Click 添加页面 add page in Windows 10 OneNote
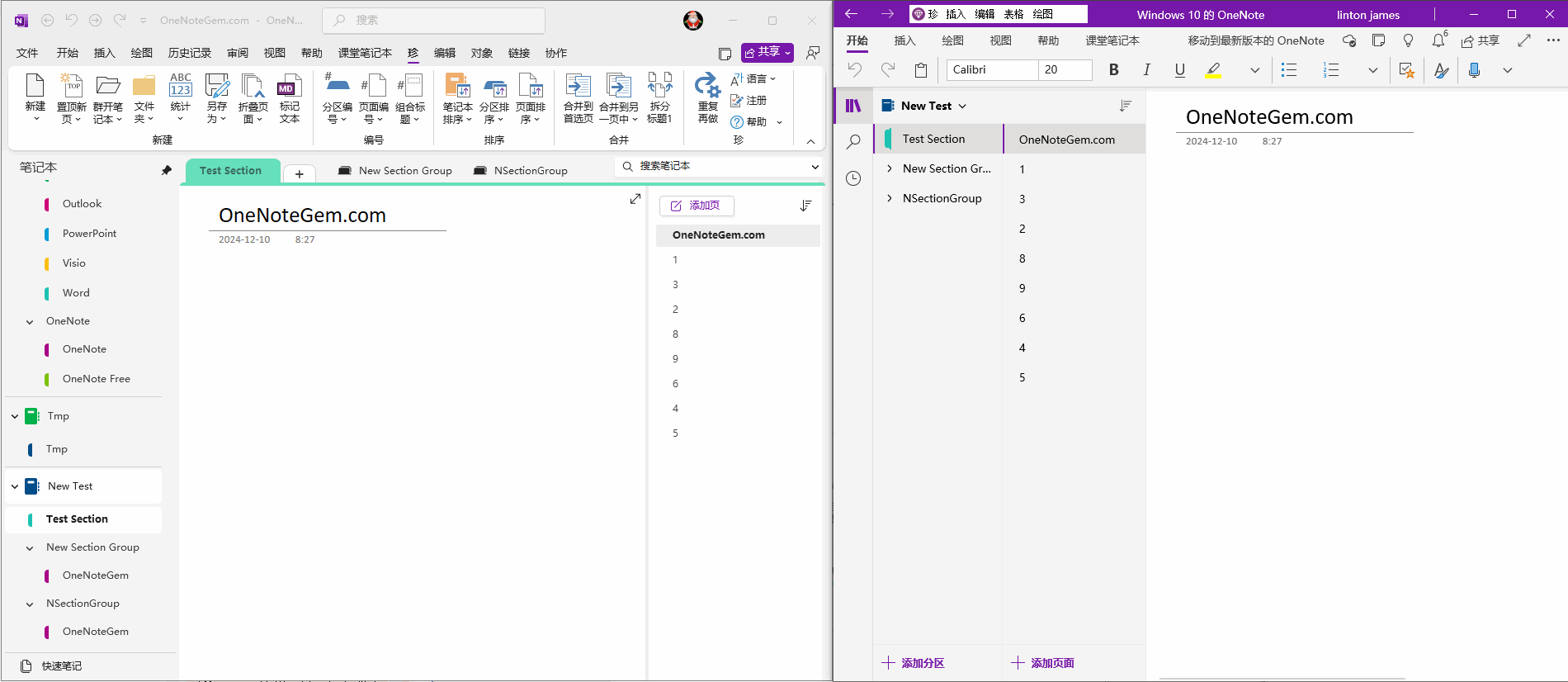 click(x=1043, y=663)
